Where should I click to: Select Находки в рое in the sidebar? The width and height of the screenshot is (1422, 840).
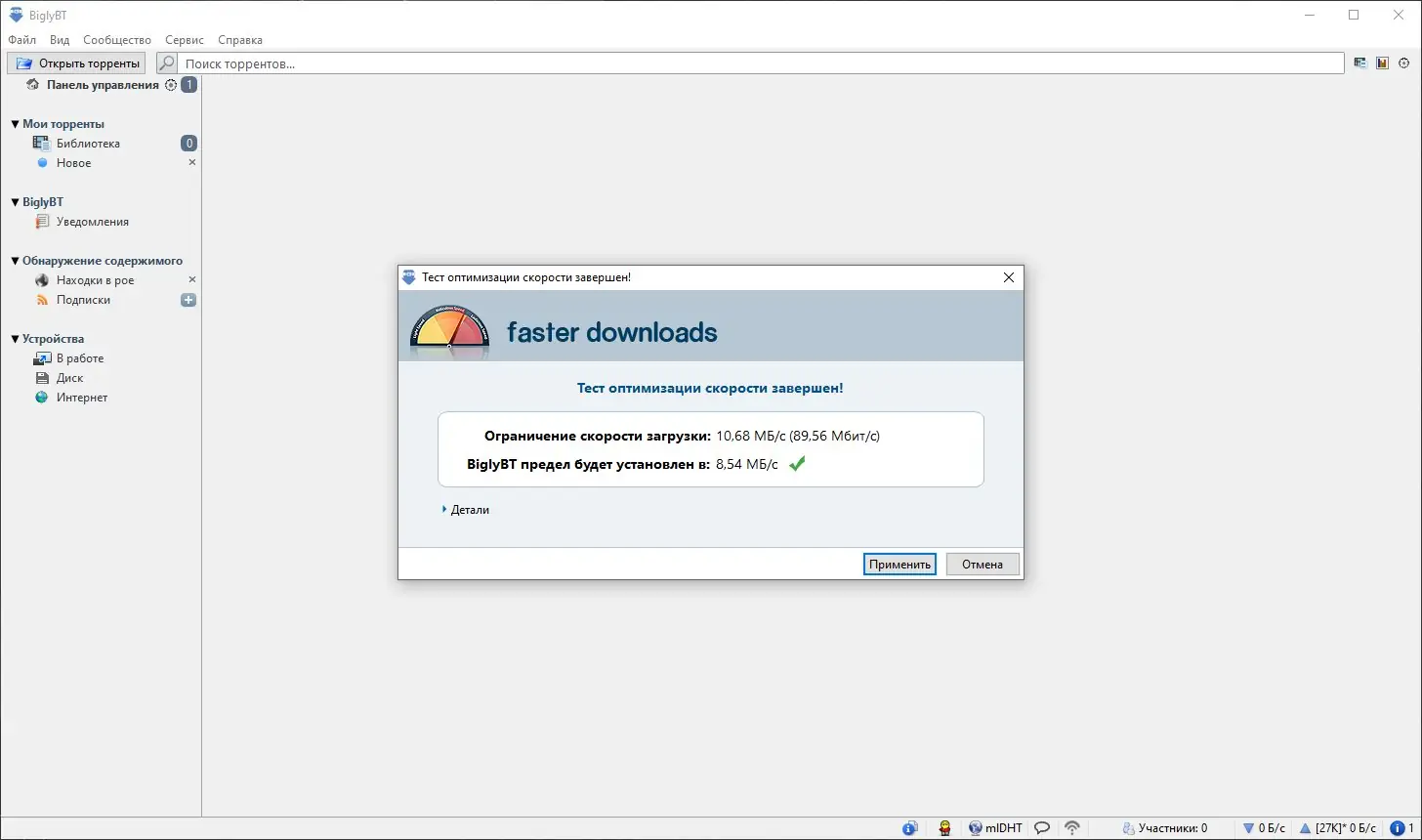click(x=96, y=280)
